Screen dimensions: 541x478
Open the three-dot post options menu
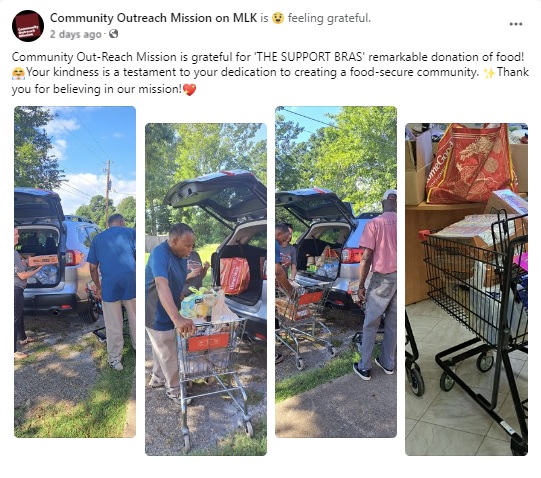click(515, 24)
